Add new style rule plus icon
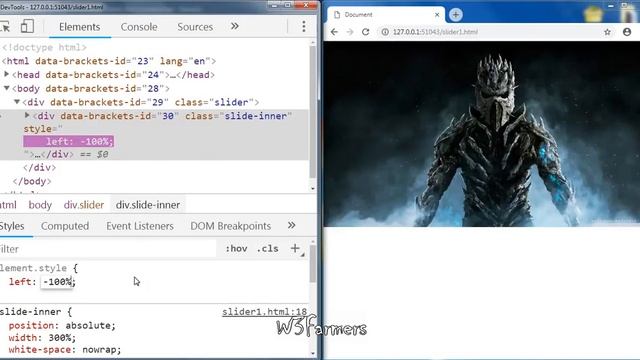This screenshot has height=360, width=640. [295, 248]
